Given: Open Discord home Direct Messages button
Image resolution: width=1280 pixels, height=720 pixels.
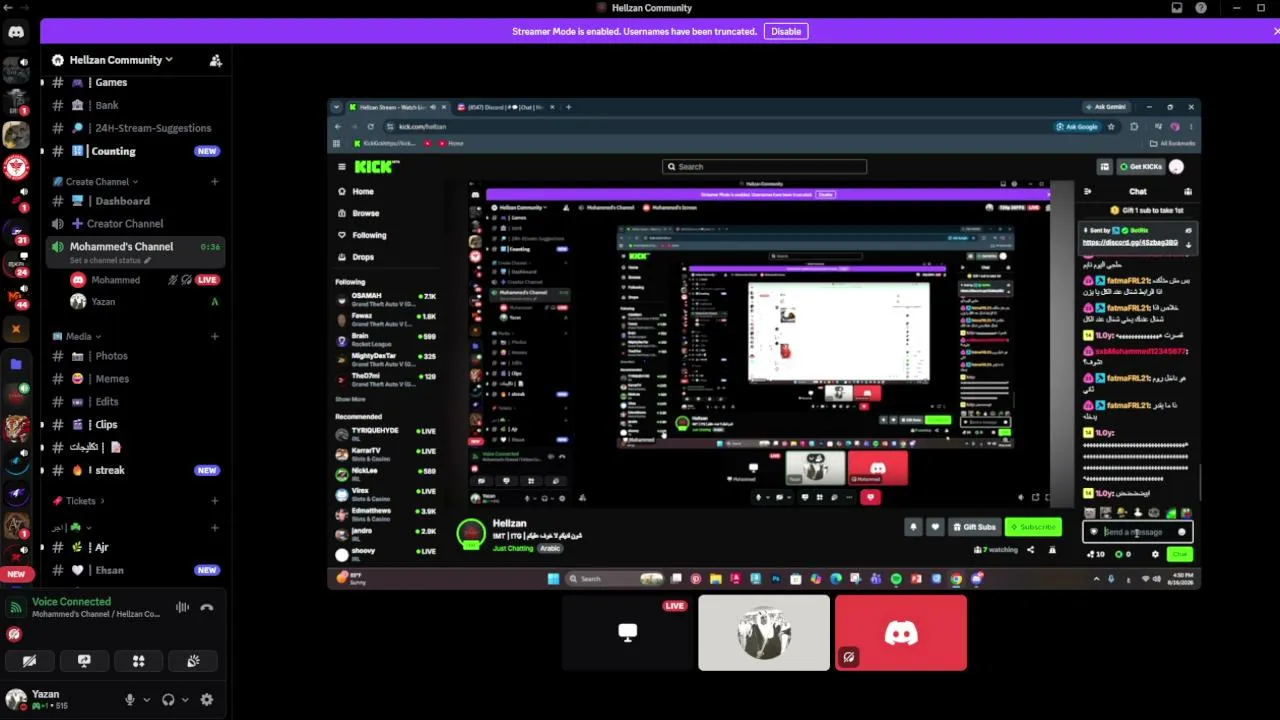Looking at the screenshot, I should click(x=16, y=32).
